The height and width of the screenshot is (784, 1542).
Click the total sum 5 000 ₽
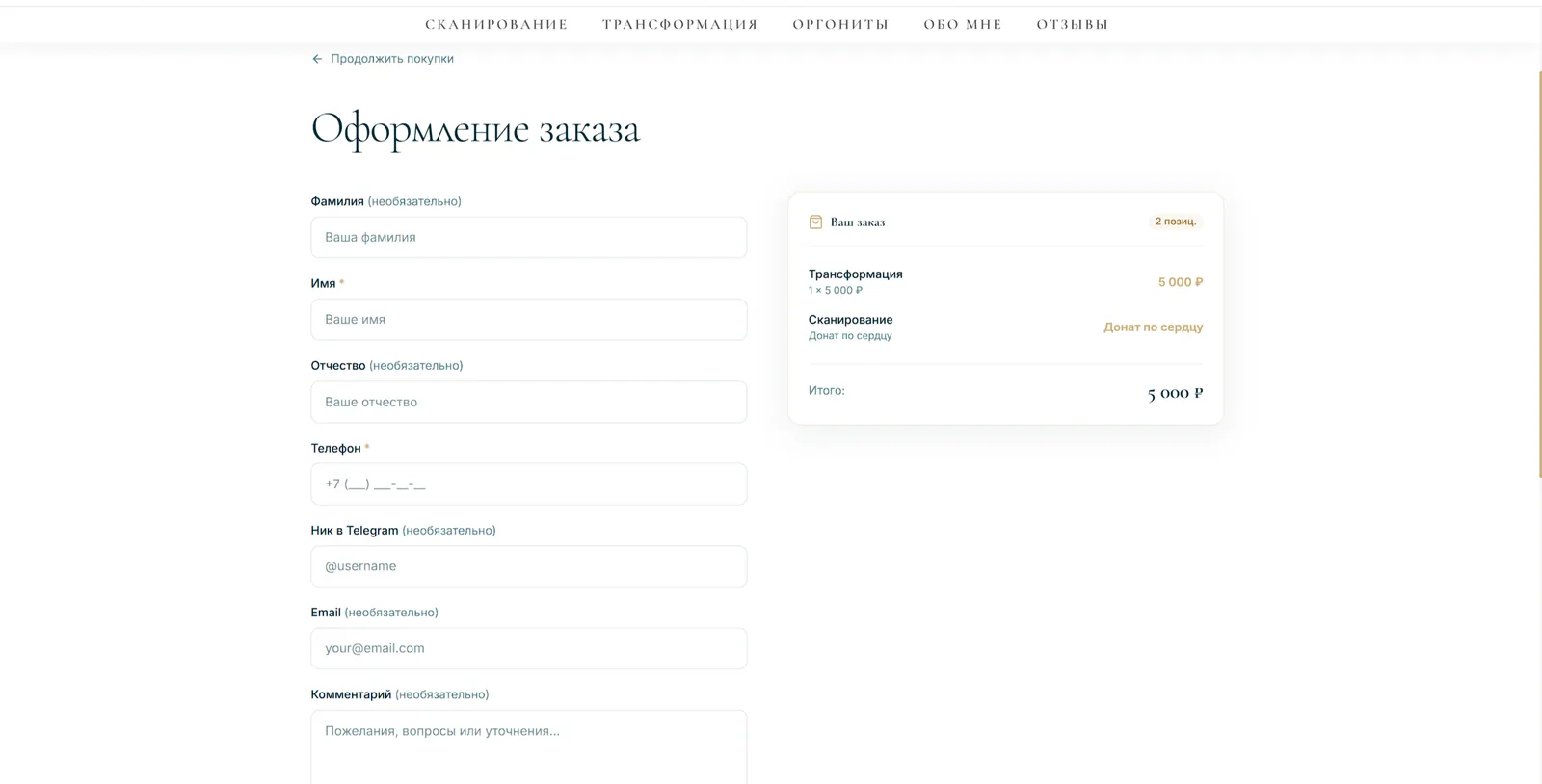coord(1175,393)
